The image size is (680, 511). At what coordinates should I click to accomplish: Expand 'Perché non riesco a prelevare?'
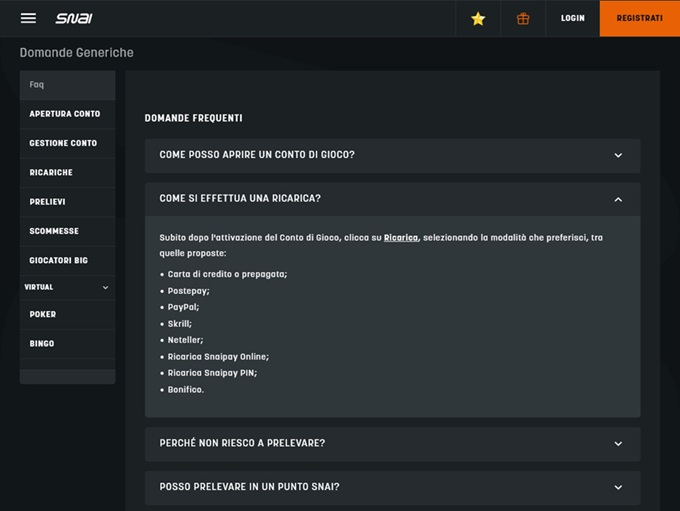pos(392,443)
